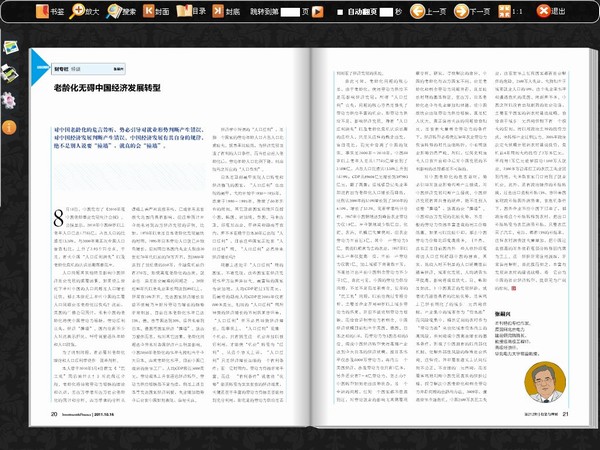Image resolution: width=600 pixels, height=450 pixels.
Task: Jump to the 封面 front cover
Action: [x=156, y=11]
